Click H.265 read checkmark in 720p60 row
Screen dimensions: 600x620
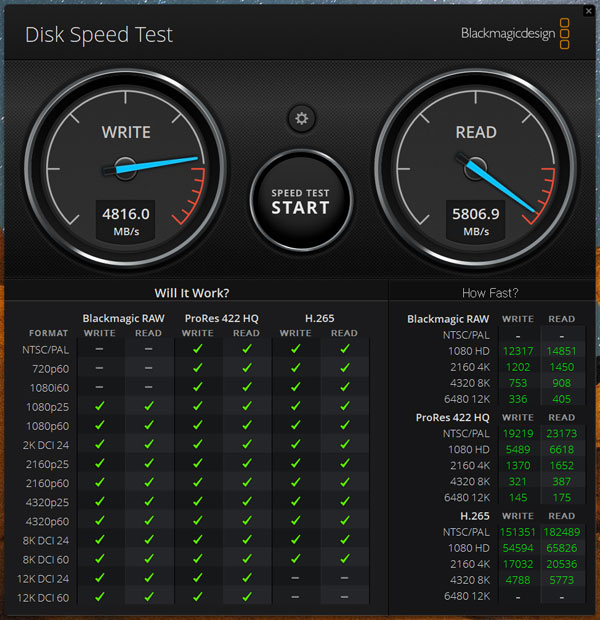coord(344,368)
